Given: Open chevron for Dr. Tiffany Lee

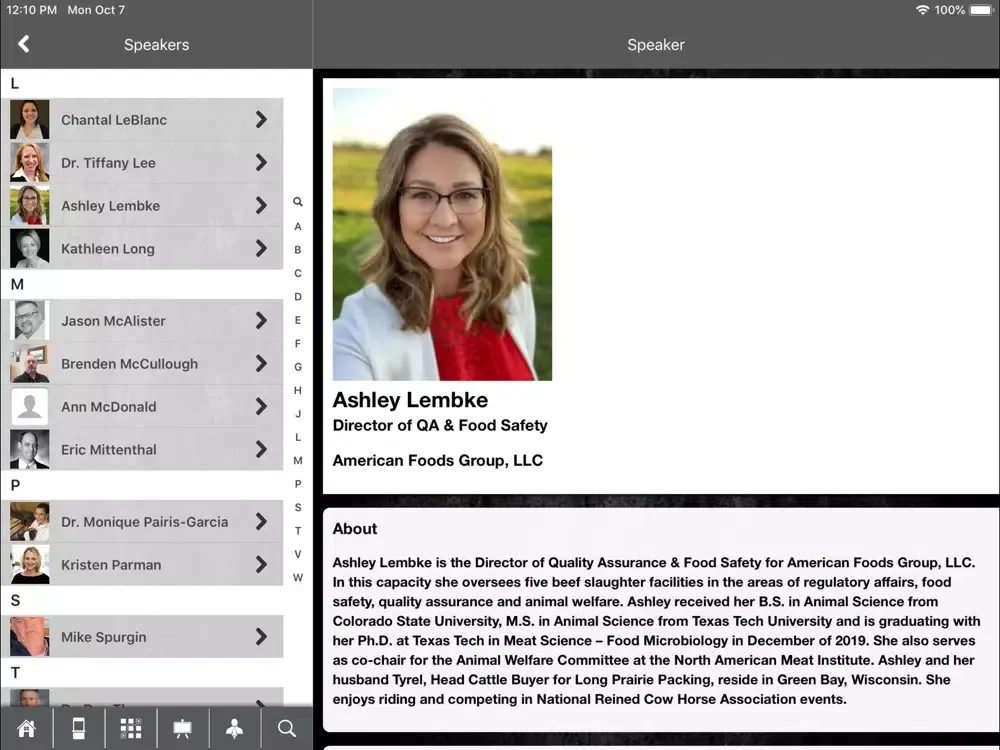Looking at the screenshot, I should (x=261, y=163).
